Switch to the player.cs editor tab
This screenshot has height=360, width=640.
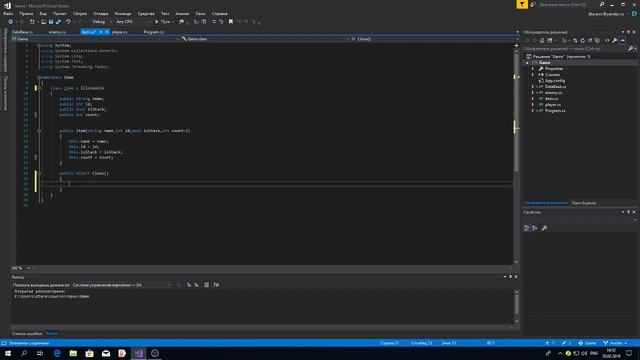point(120,32)
